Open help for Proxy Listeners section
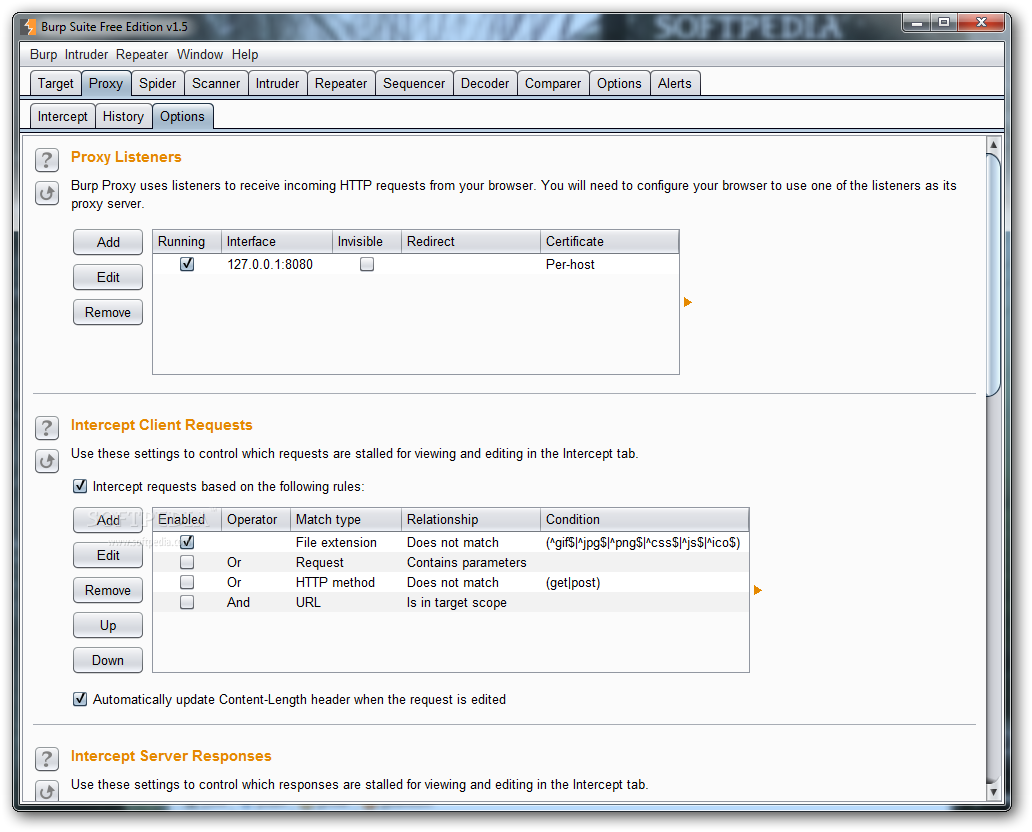The height and width of the screenshot is (832, 1032). click(x=47, y=159)
